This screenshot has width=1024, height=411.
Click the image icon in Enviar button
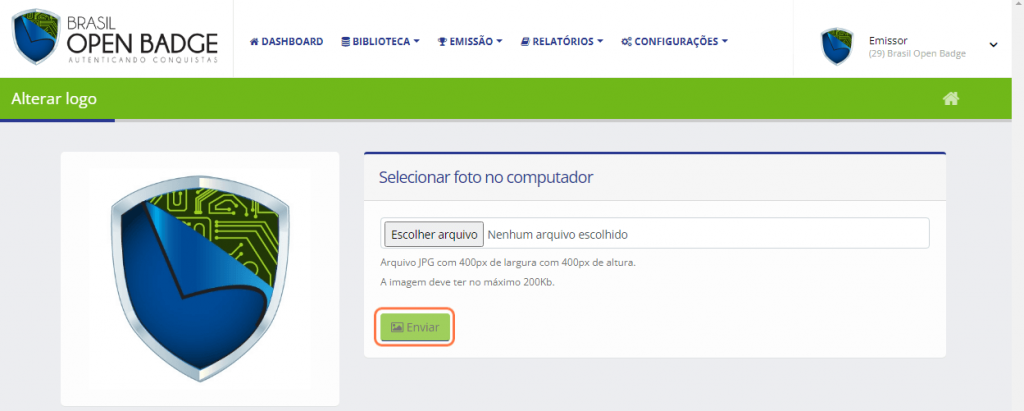396,327
